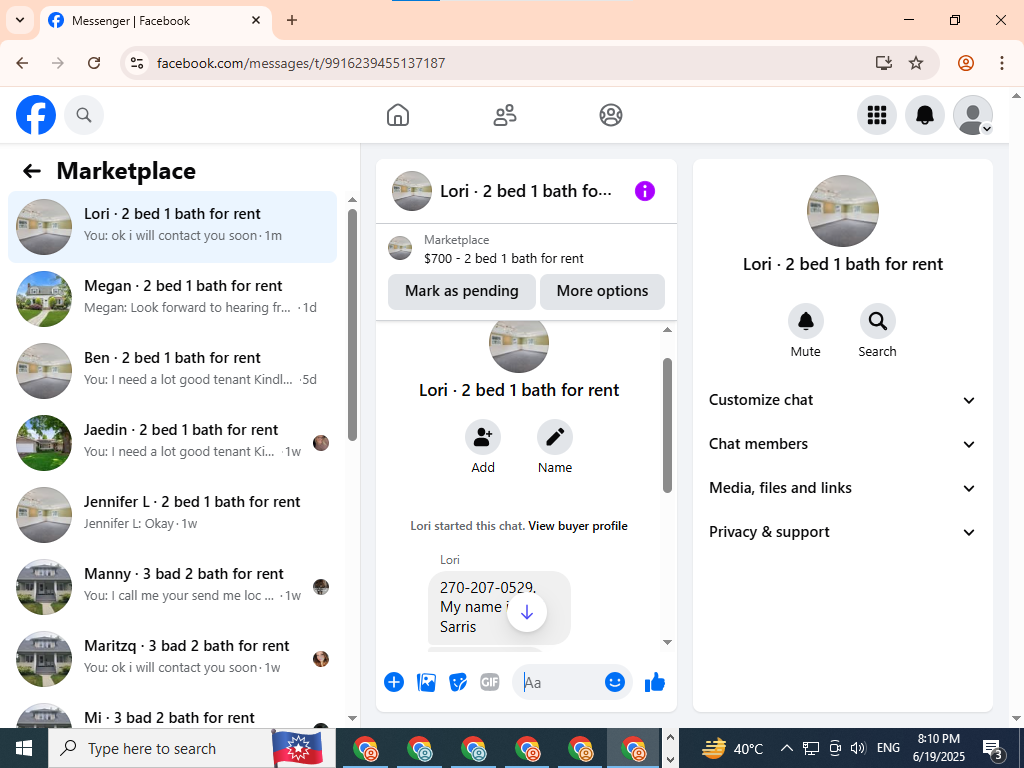Open the Notifications bell in top bar
The width and height of the screenshot is (1024, 768).
click(924, 115)
